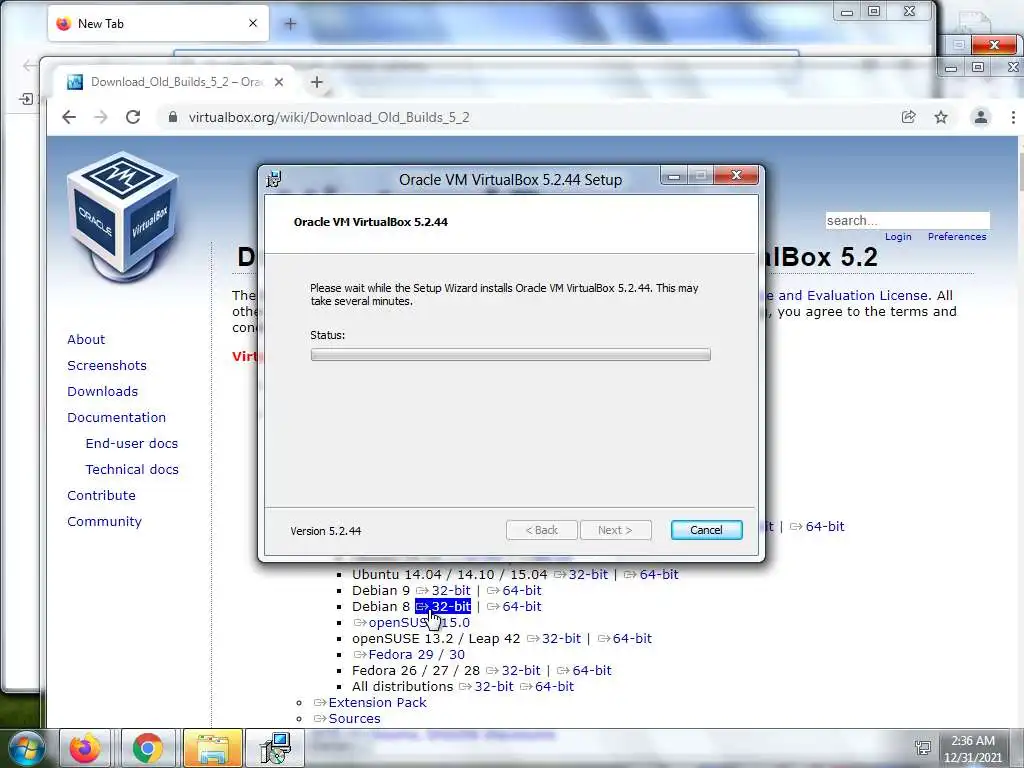Image resolution: width=1024 pixels, height=768 pixels.
Task: Switch to VirtualBox installer taskbar icon
Action: tap(275, 748)
